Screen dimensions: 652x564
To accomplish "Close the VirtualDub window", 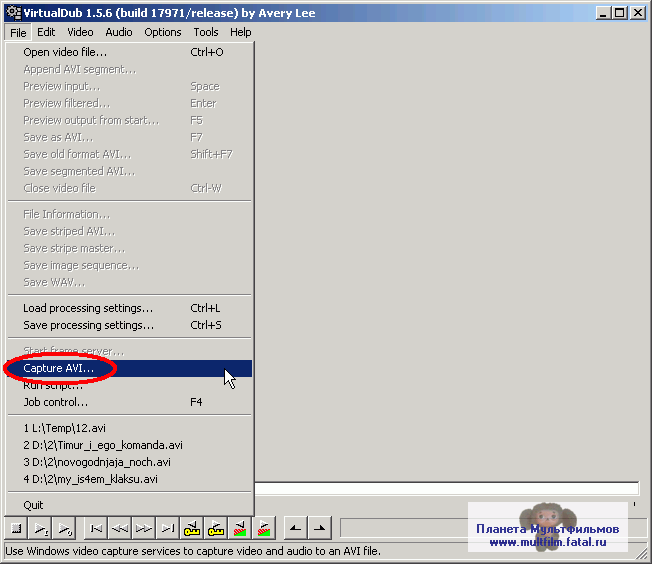I will (637, 13).
